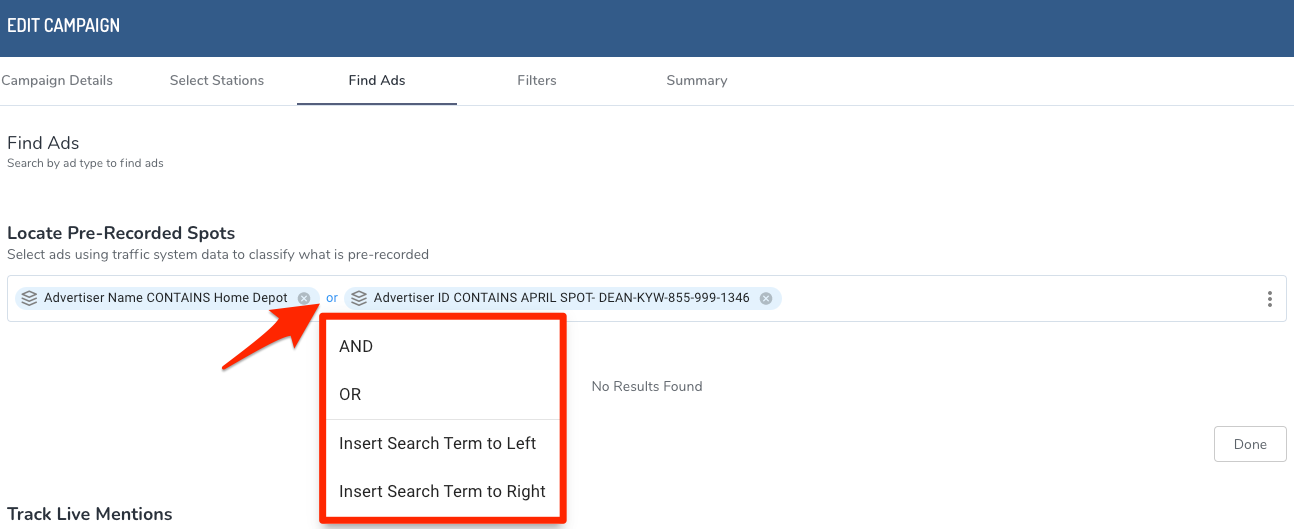Select Insert Search Term to Left
Image resolution: width=1294 pixels, height=529 pixels.
437,443
